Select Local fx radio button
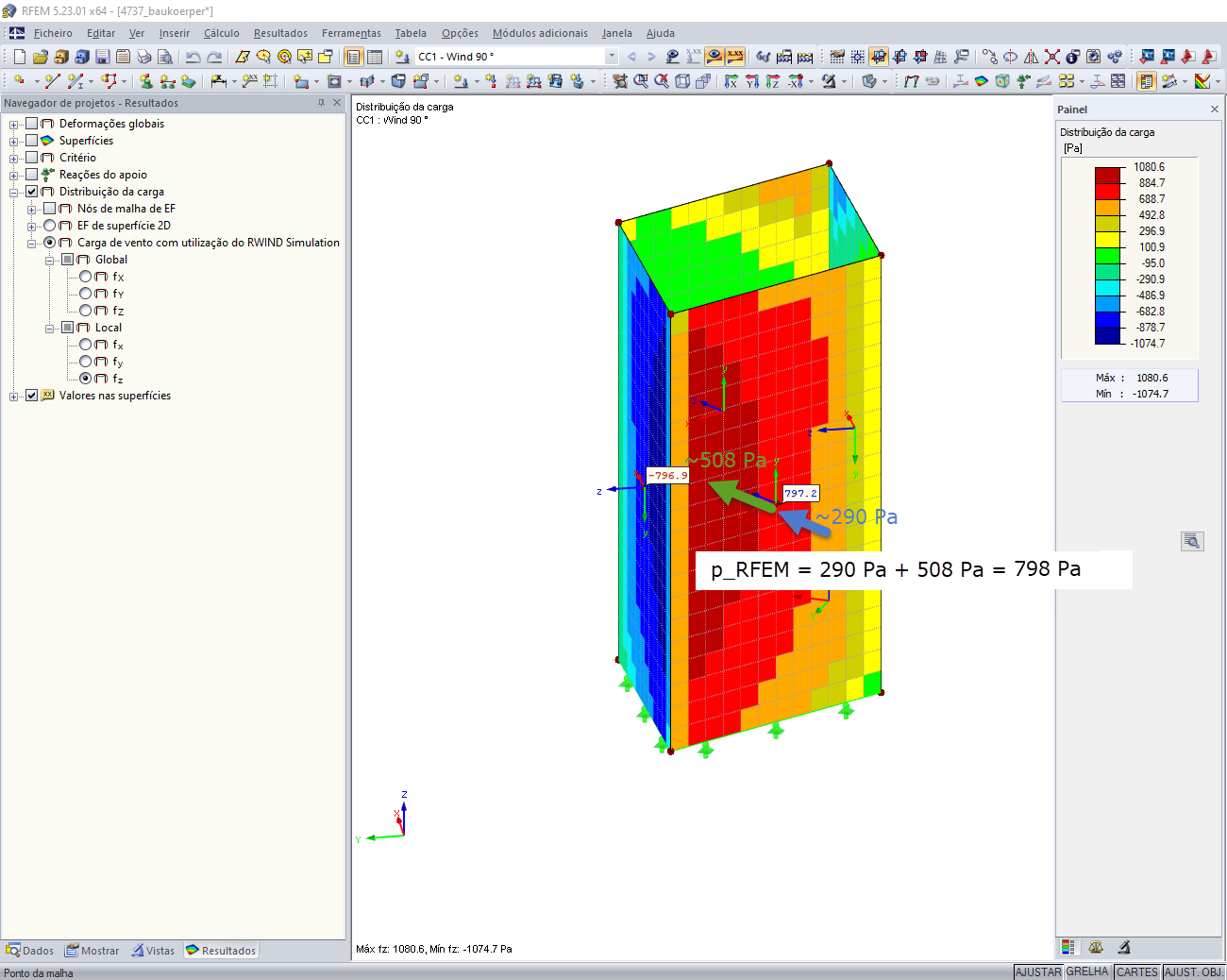Screen dimensions: 1227x980 coord(86,345)
